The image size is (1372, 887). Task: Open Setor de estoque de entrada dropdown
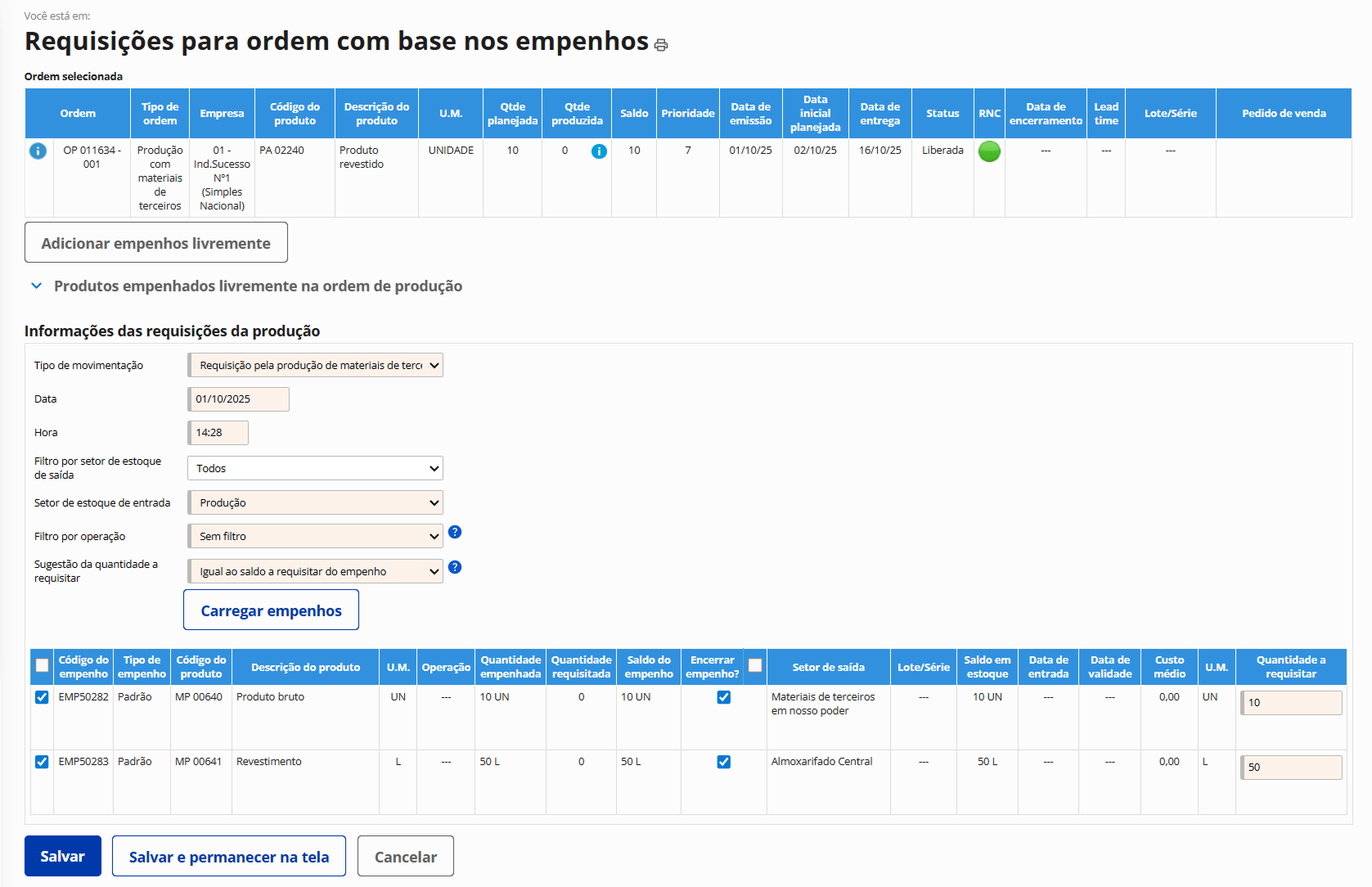[x=316, y=503]
